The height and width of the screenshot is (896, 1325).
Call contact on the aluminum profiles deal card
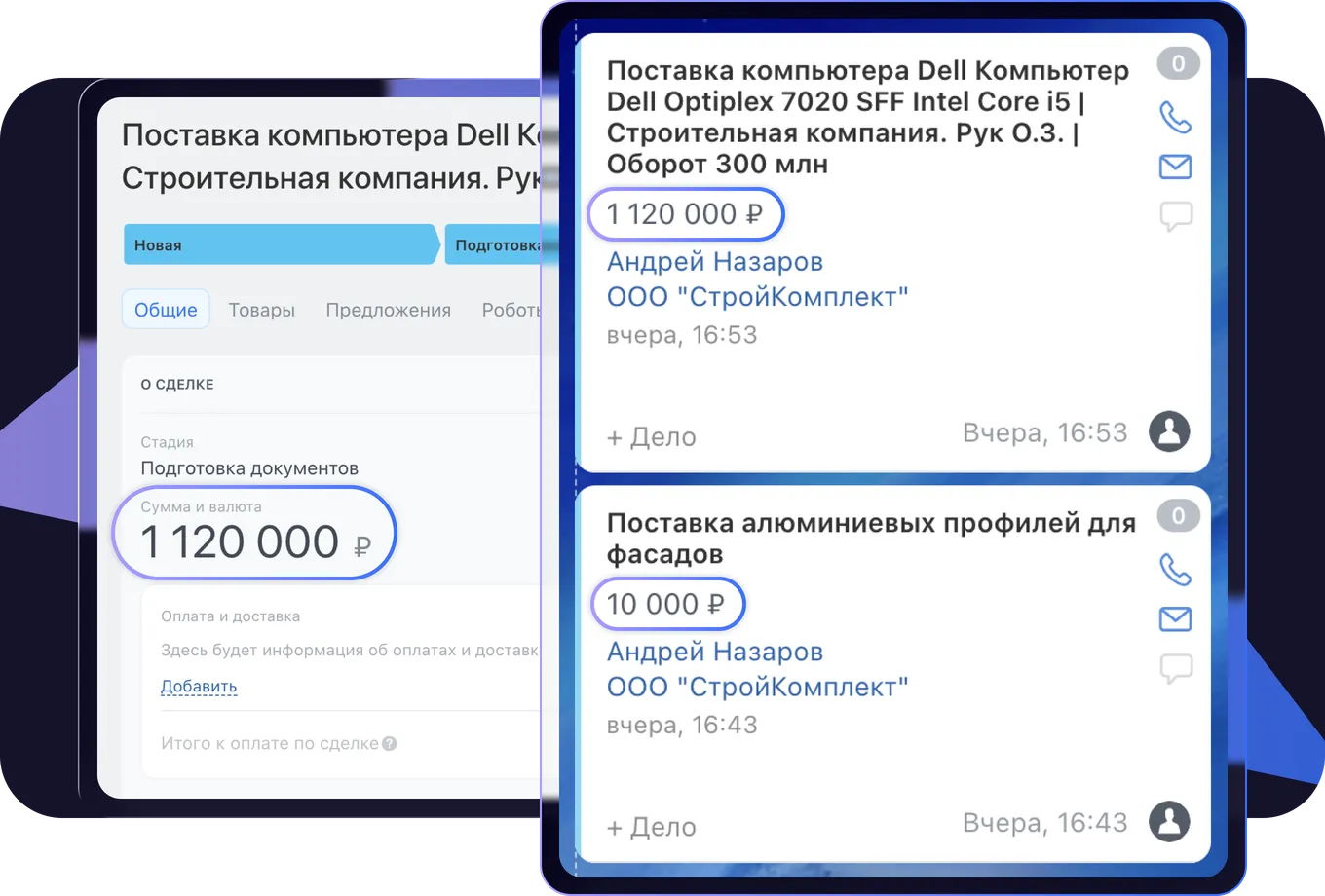click(x=1176, y=572)
